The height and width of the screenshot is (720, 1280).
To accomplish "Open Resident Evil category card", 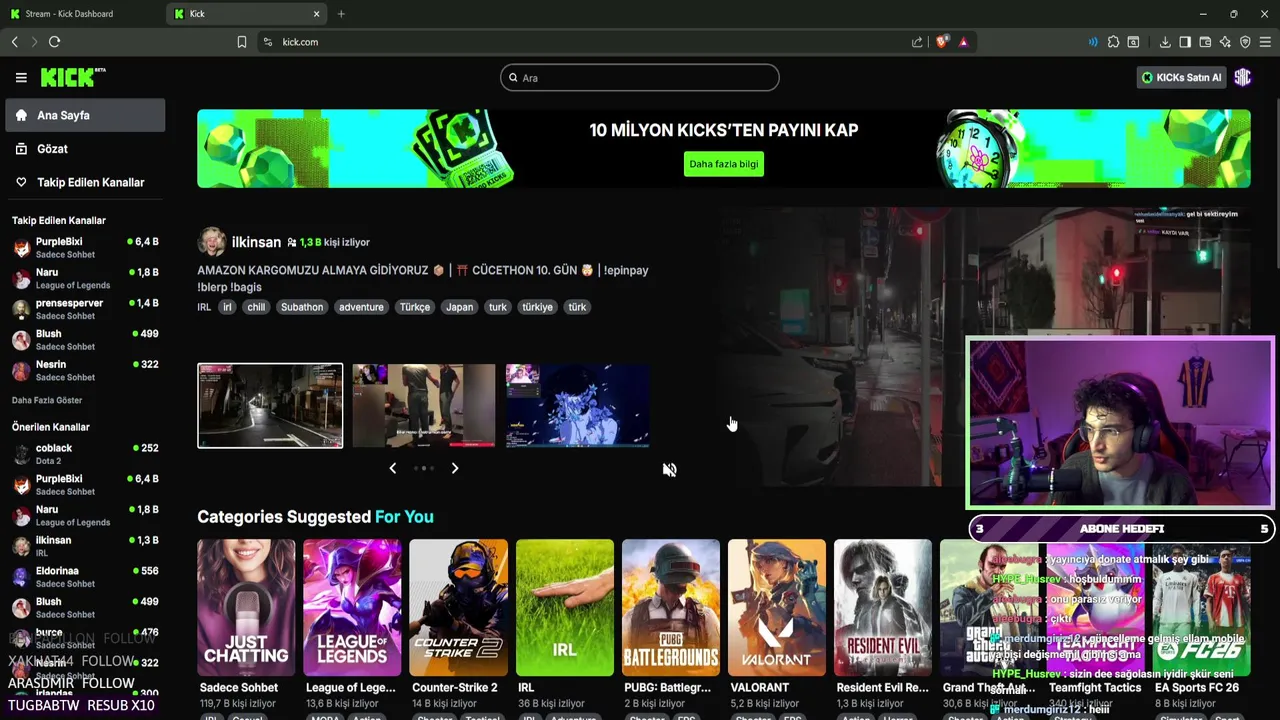I will pos(883,608).
